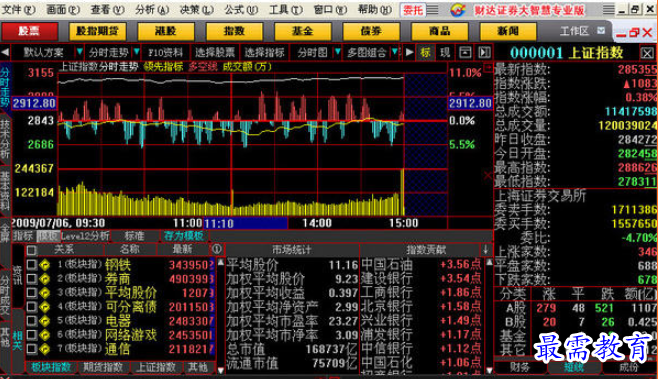Screen dimensions: 658x379
Task: Click the 财达证券 logo icon in title bar
Action: [458, 9]
